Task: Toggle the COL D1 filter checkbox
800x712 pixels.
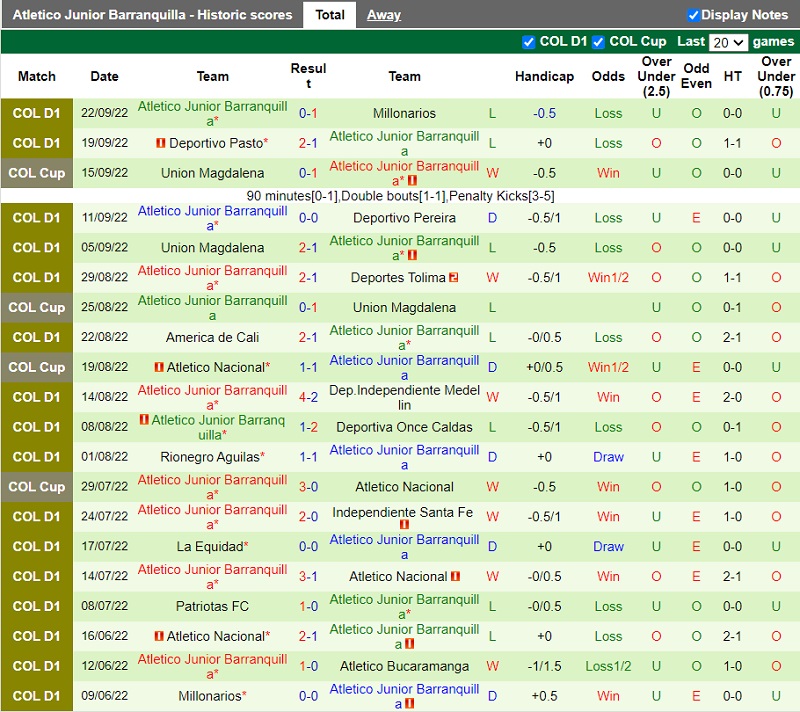Action: tap(529, 42)
